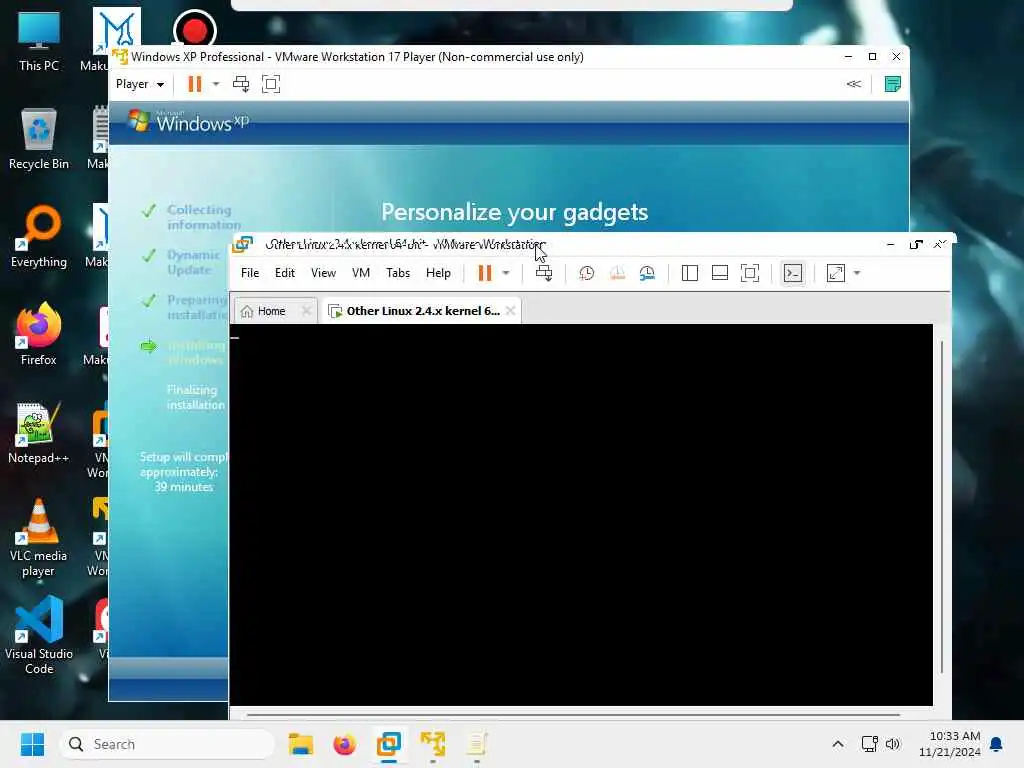
Task: Open network status in system tray
Action: tap(869, 744)
